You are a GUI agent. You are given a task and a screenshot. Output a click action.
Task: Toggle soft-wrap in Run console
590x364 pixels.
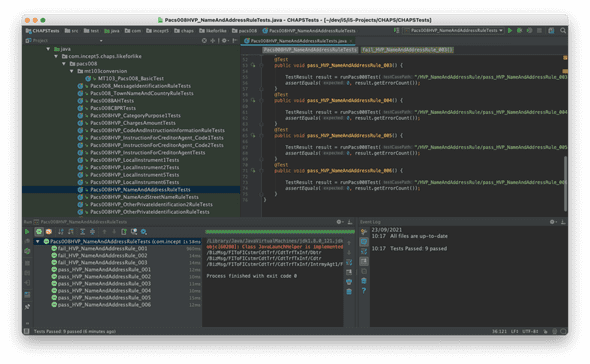click(349, 262)
